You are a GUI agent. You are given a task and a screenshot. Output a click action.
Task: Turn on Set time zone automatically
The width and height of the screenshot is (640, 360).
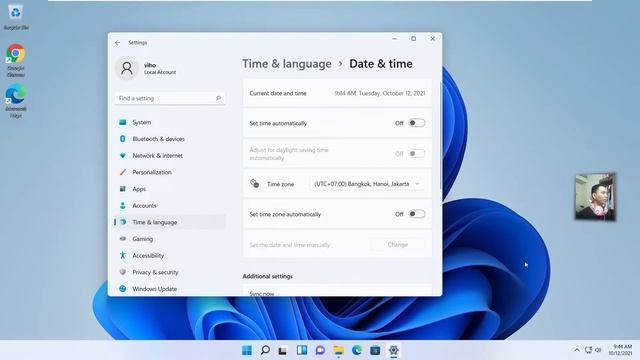[x=417, y=214]
